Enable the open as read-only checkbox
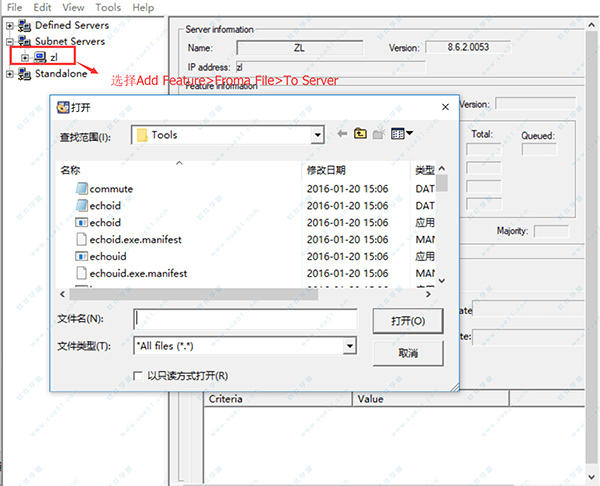This screenshot has height=486, width=600. (x=139, y=376)
